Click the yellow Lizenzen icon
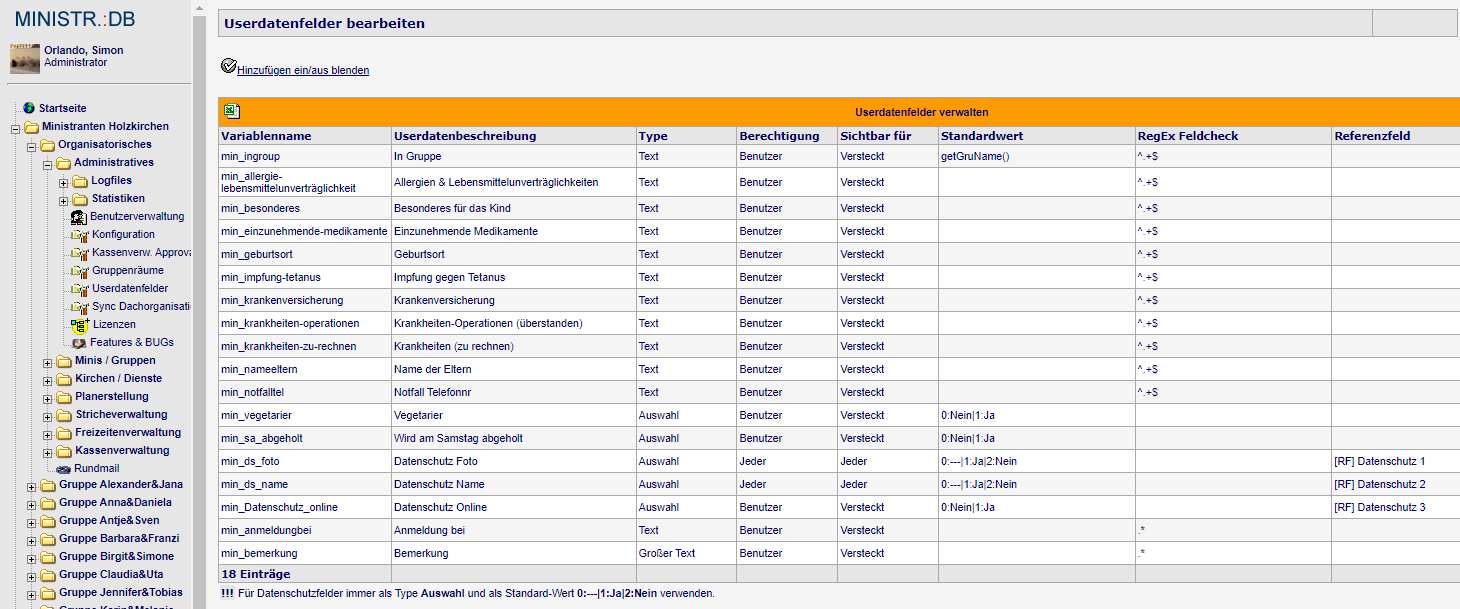This screenshot has height=609, width=1460. 81,325
